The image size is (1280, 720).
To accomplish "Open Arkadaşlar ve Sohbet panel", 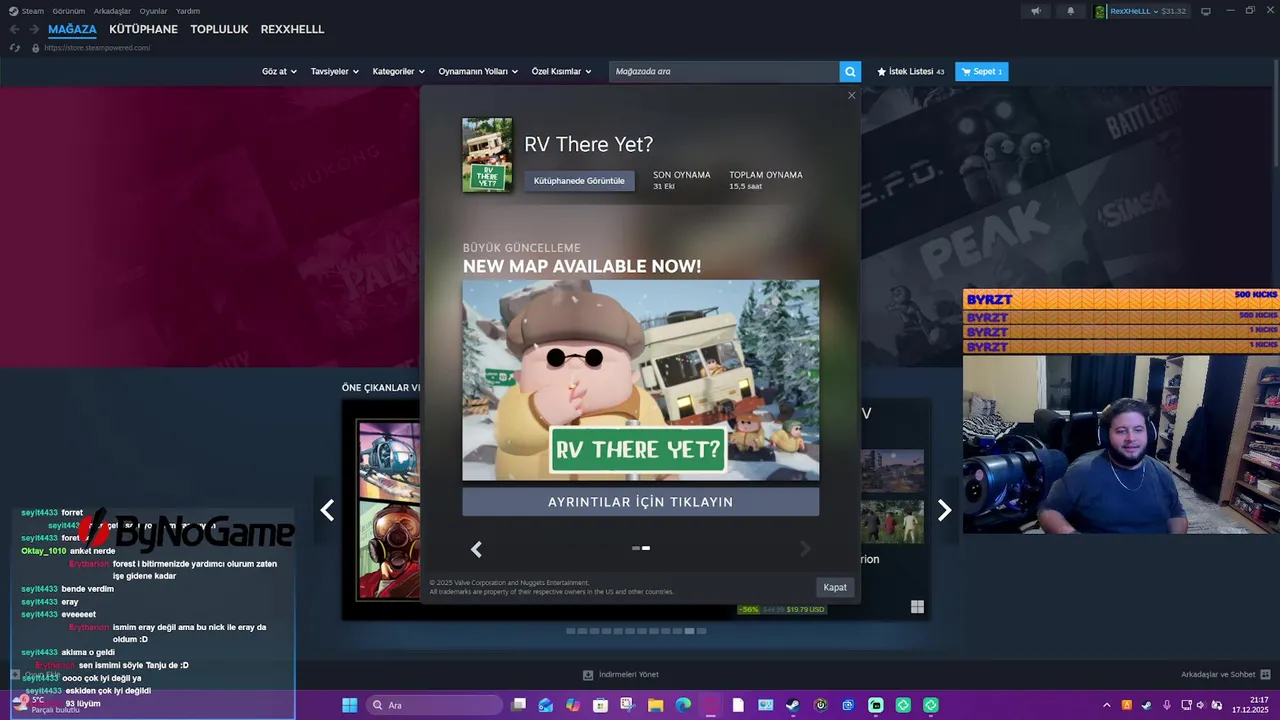I will point(1225,675).
